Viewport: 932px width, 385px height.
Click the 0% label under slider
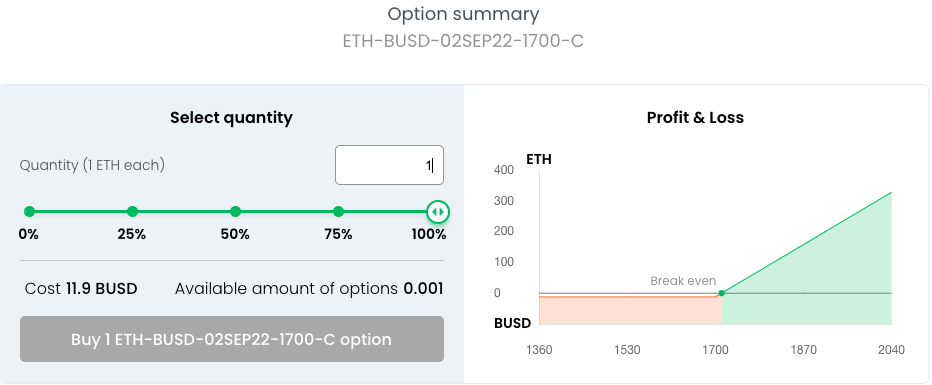coord(29,234)
